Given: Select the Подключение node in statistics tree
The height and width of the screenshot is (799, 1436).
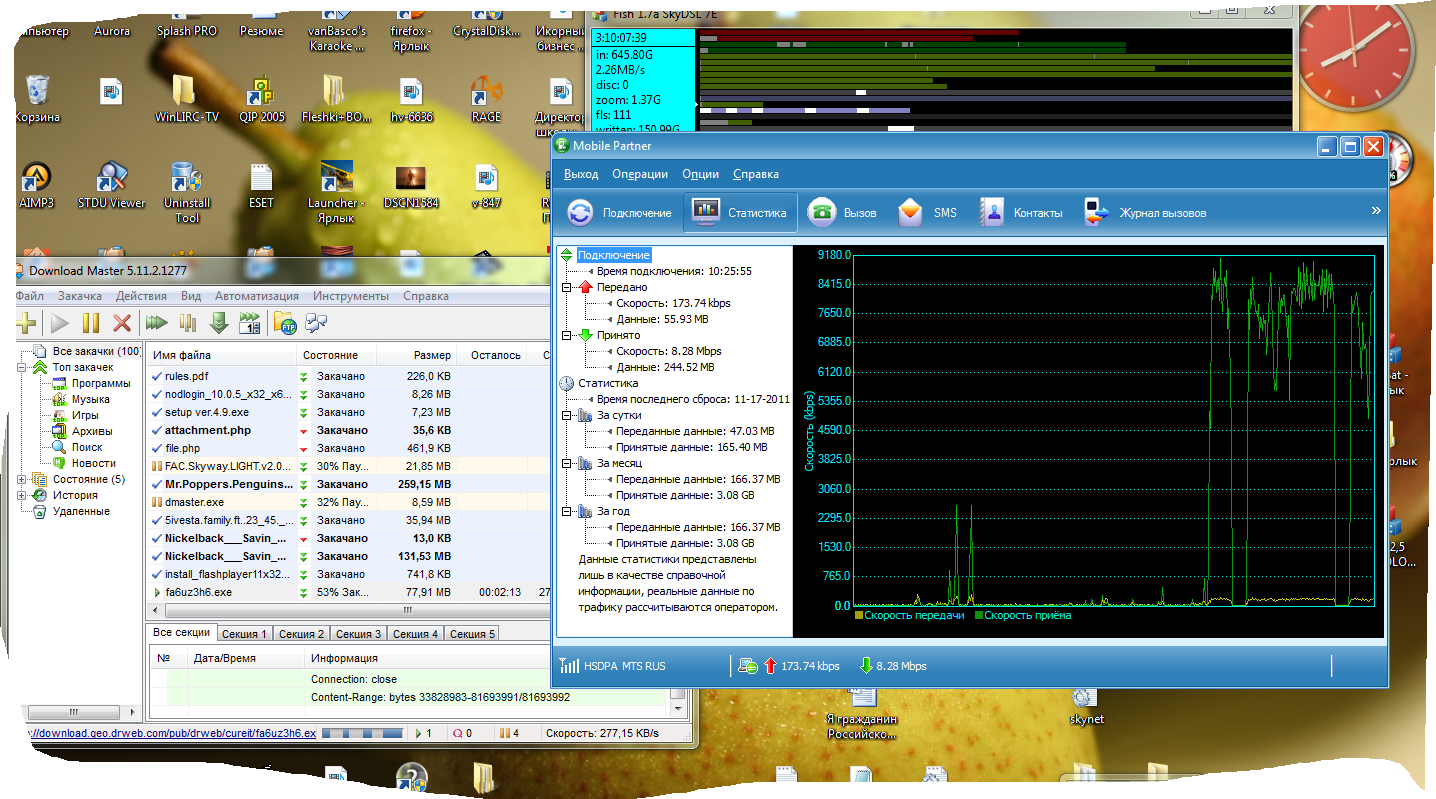Looking at the screenshot, I should tap(613, 255).
